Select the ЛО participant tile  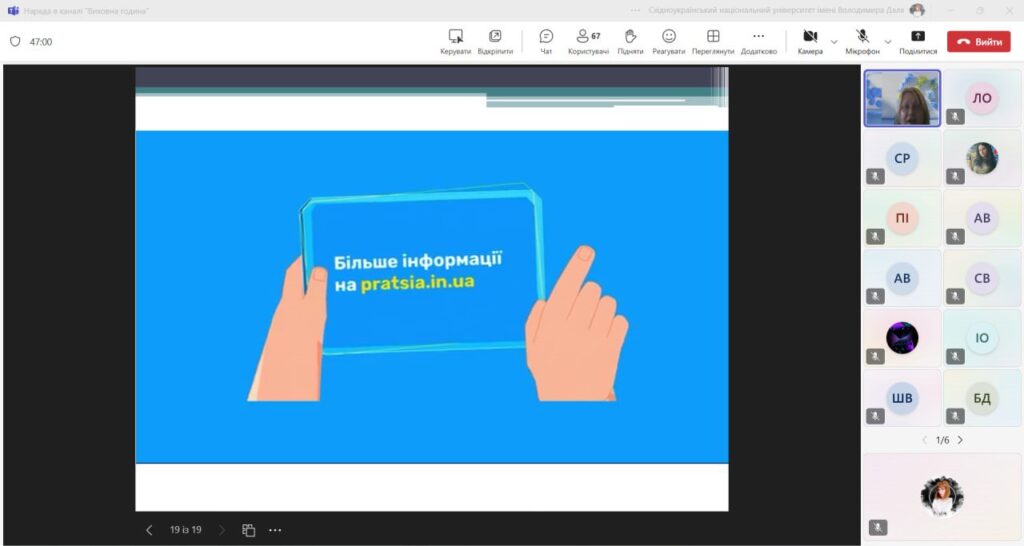982,98
